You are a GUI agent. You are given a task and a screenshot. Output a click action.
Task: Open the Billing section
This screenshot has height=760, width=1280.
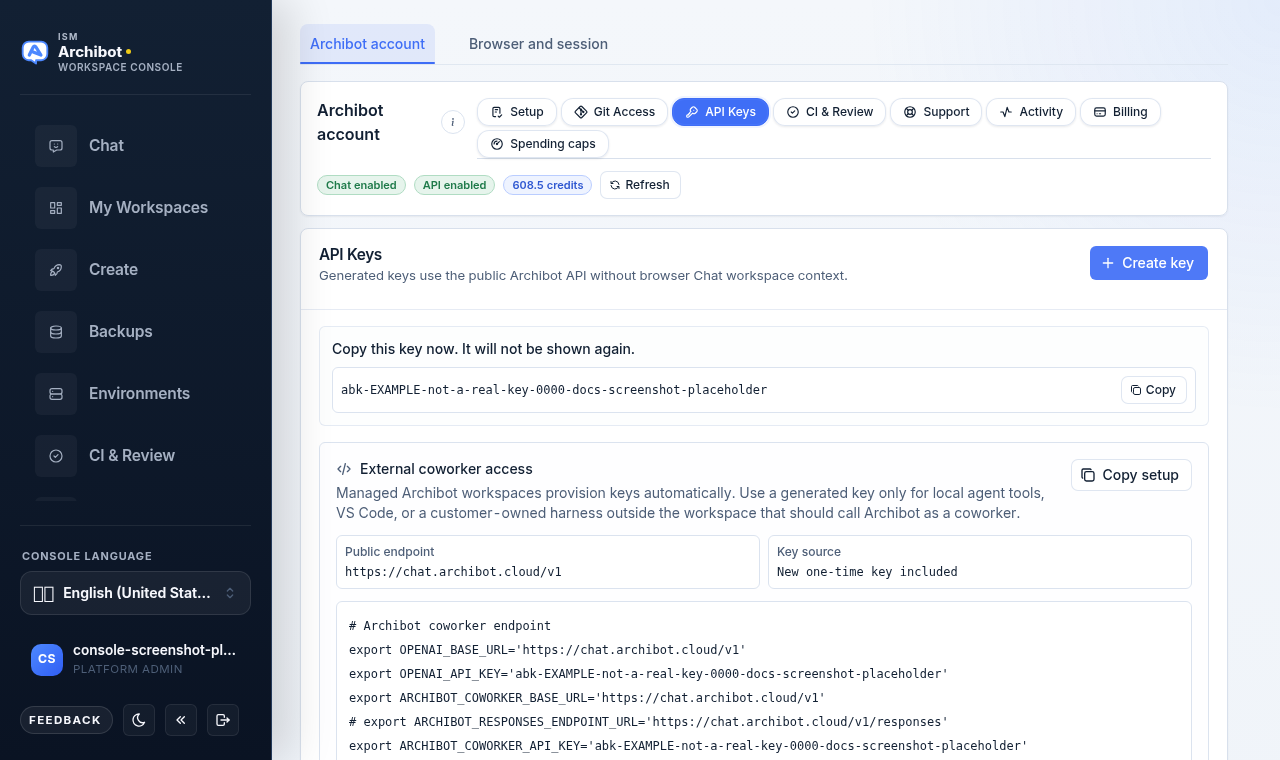(1120, 112)
